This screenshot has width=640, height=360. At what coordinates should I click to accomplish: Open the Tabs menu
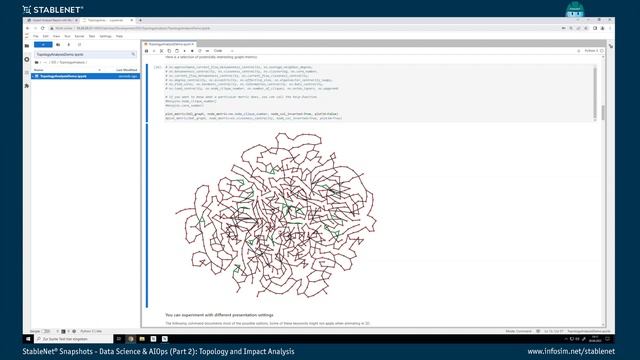coord(92,36)
